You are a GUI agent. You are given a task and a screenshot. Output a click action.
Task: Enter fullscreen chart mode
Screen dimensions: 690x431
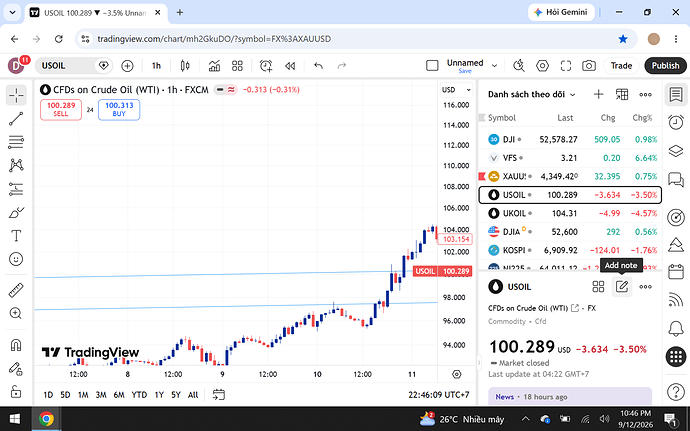coord(566,66)
